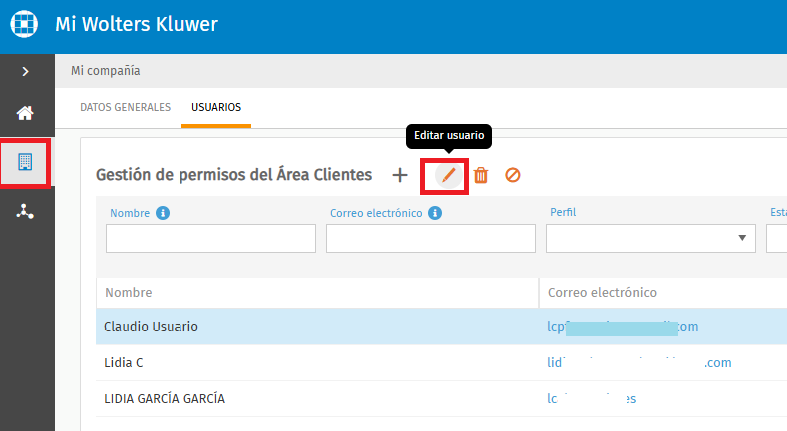The width and height of the screenshot is (787, 431).
Task: Switch to the DATOS GENERALES tab
Action: coord(125,107)
